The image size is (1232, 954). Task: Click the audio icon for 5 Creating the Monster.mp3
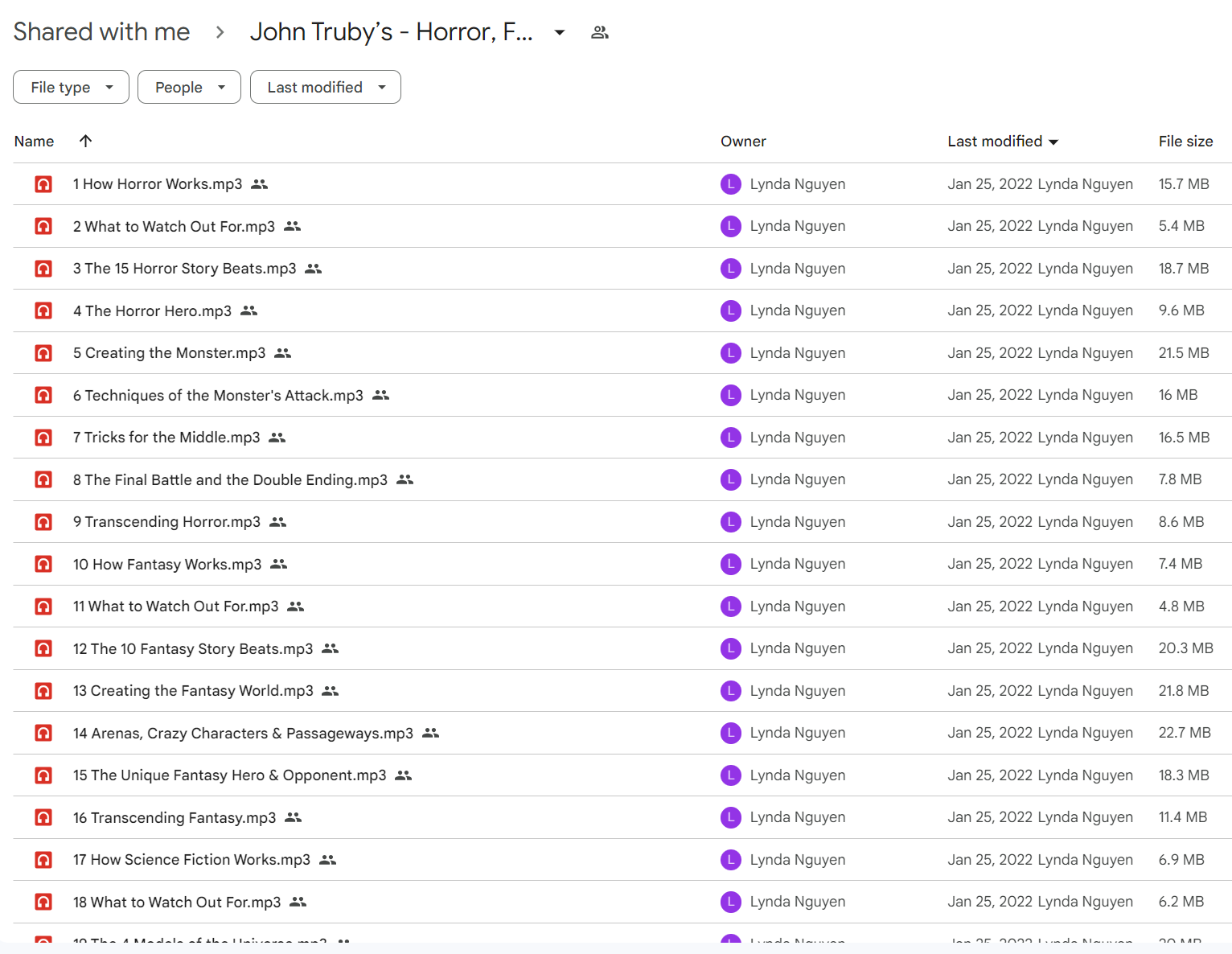click(43, 353)
